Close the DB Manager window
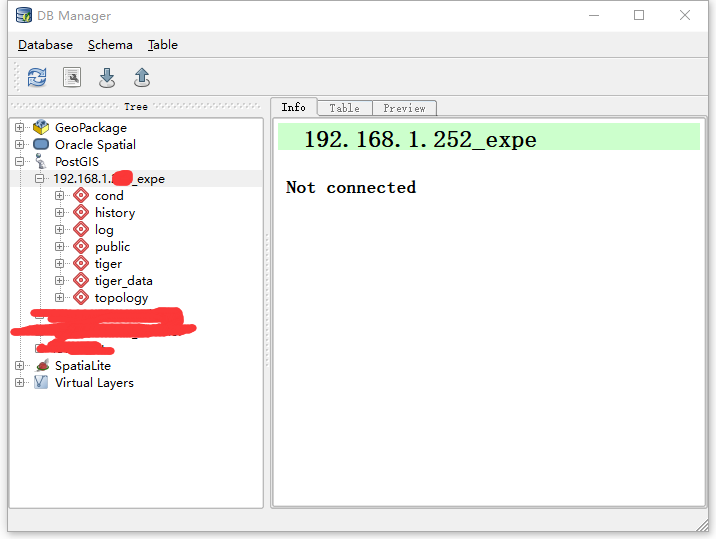 (684, 16)
